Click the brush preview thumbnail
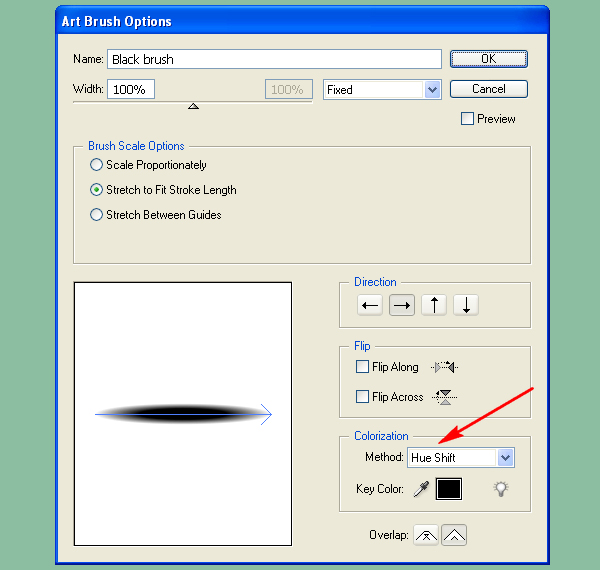Screen dimensions: 600x570 click(183, 414)
